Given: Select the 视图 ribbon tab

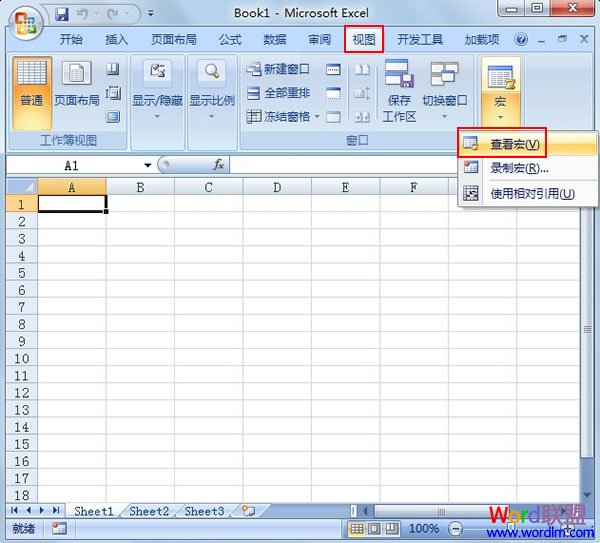Looking at the screenshot, I should coord(364,39).
